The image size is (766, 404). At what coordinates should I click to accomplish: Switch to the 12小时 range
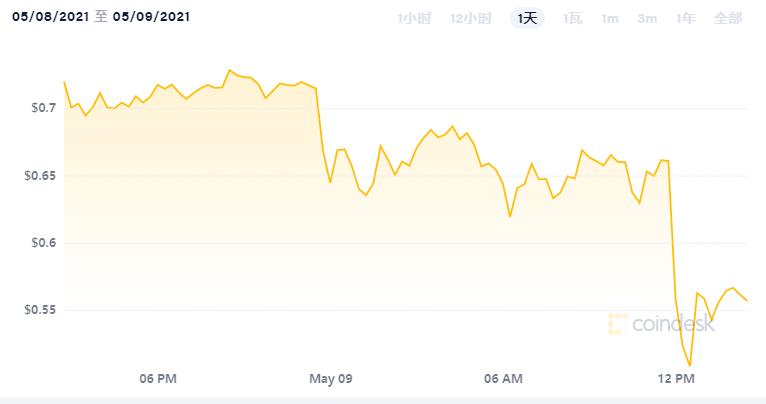coord(470,18)
